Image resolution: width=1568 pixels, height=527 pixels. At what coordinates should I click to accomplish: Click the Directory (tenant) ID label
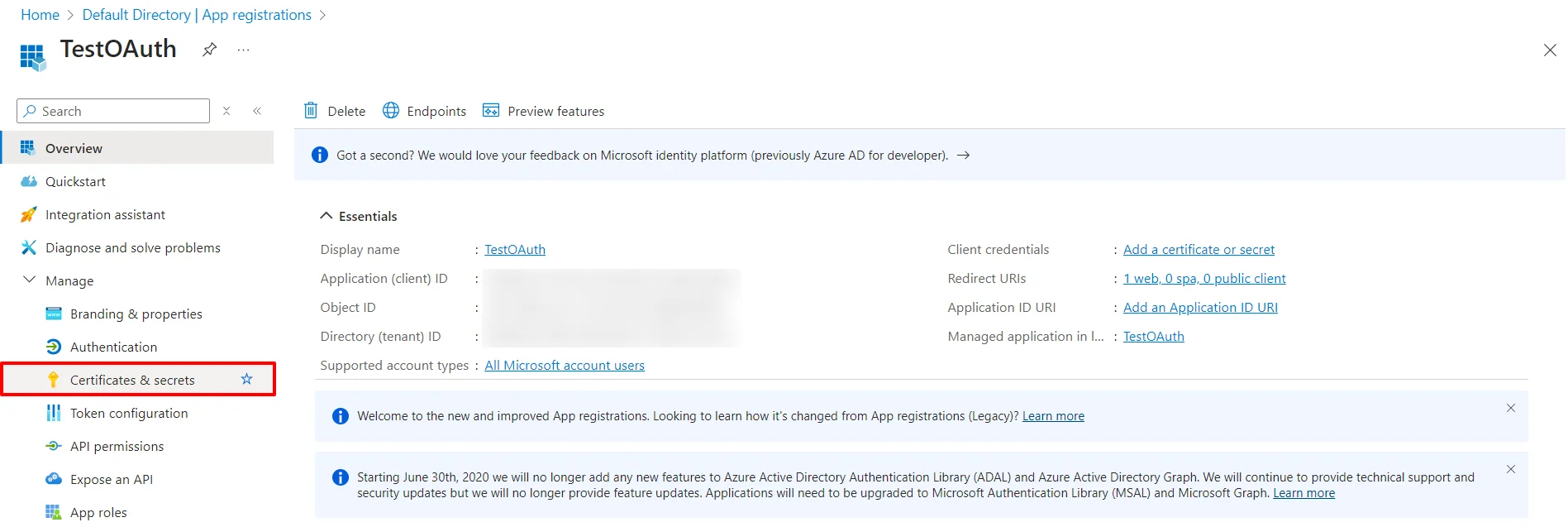coord(380,336)
